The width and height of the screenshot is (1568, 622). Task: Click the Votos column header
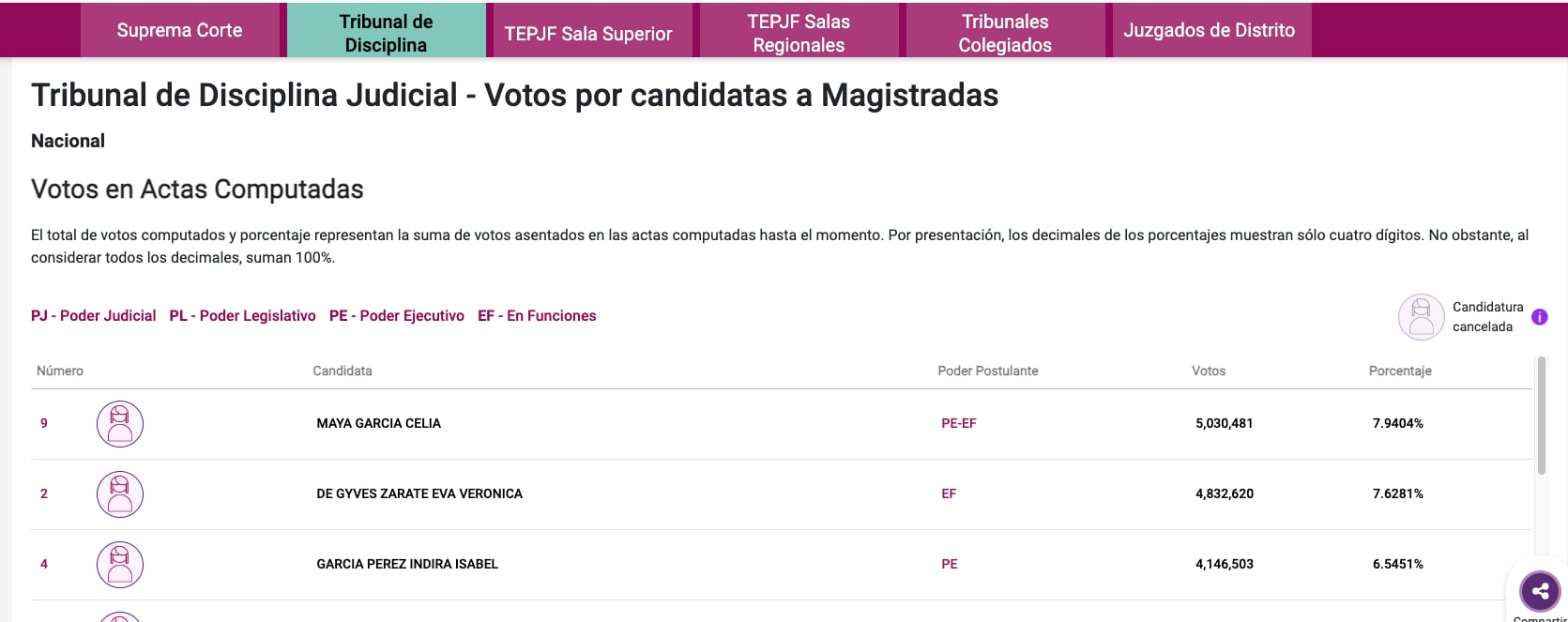[1209, 371]
